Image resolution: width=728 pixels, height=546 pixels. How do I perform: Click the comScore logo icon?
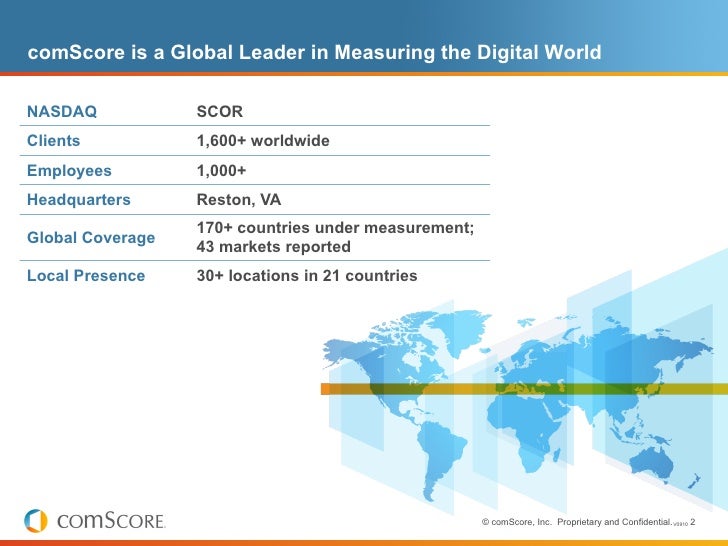click(36, 520)
